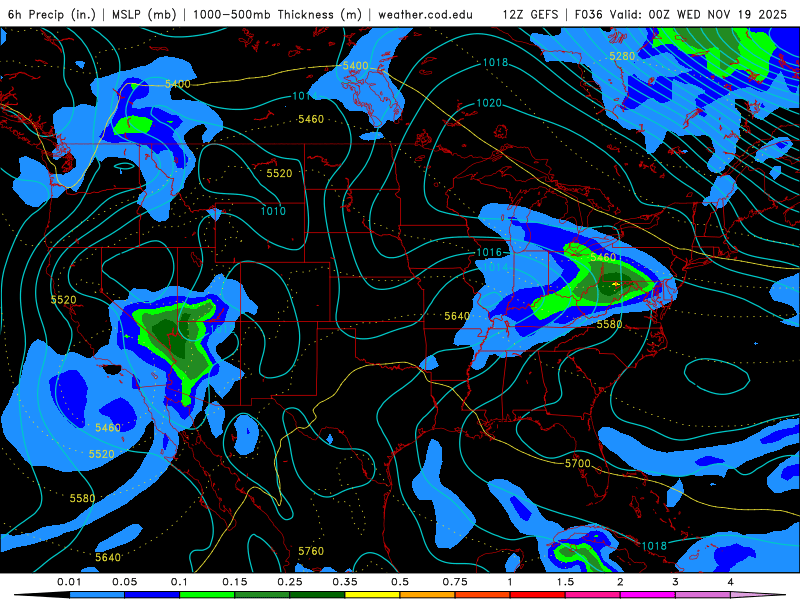Screen dimensions: 800x600
Task: Click "5460" label inside eastern green precipitation
Action: (x=603, y=257)
